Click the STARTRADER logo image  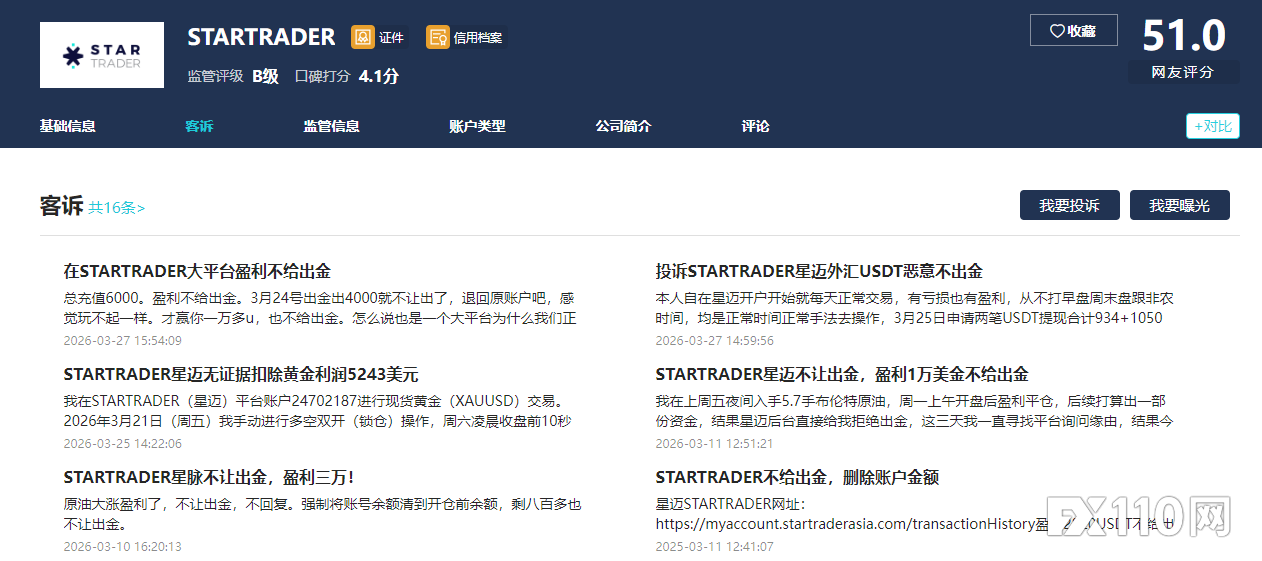(102, 55)
